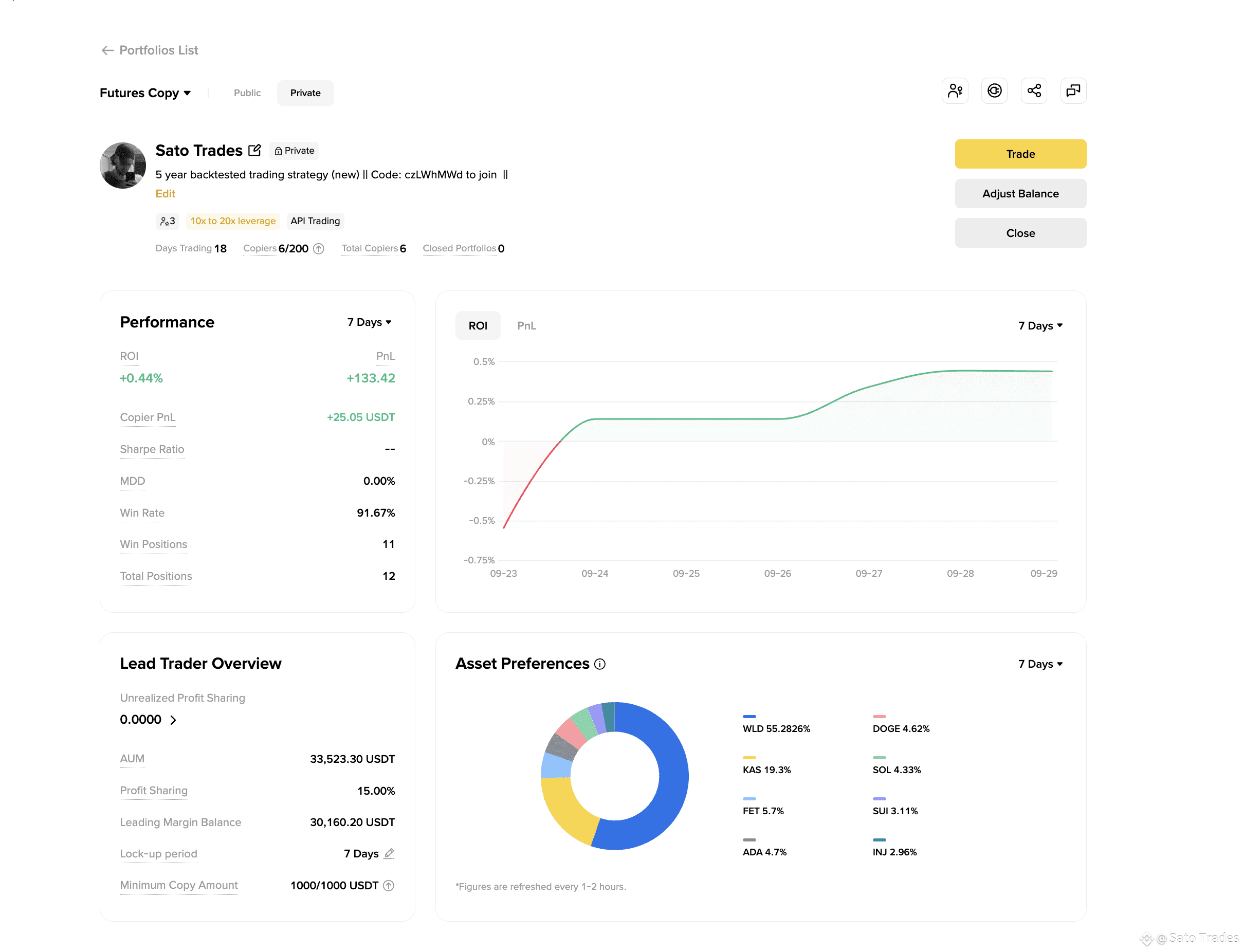
Task: Click the Minimum Copy Amount up-arrow icon
Action: tap(389, 886)
